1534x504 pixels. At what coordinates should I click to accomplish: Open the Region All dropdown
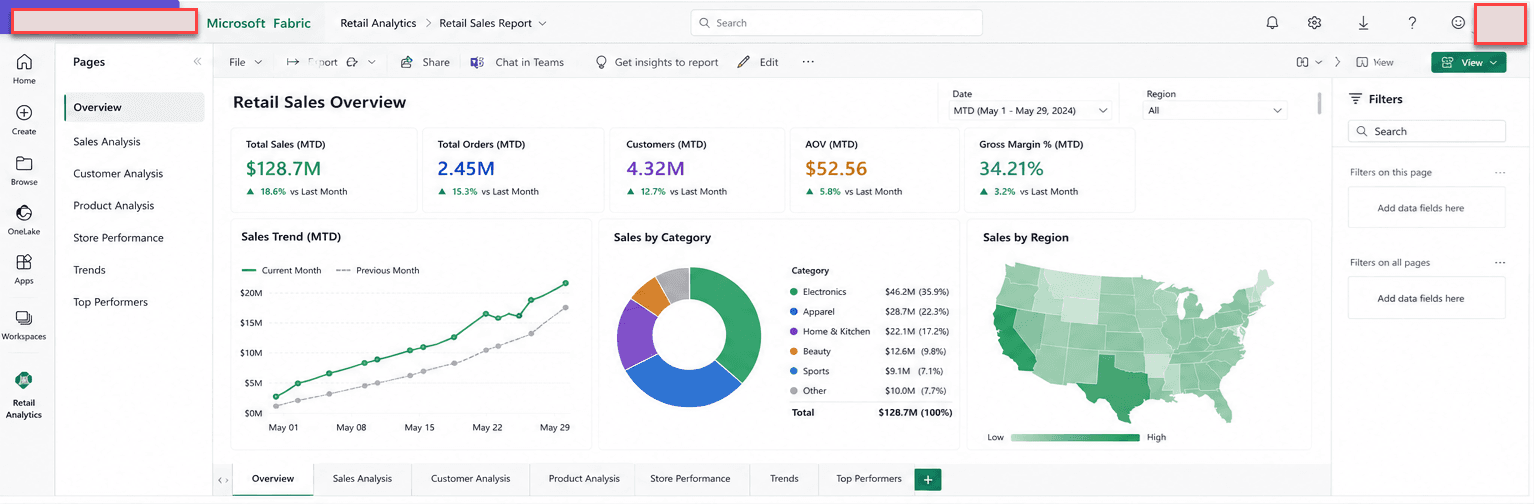tap(1216, 111)
